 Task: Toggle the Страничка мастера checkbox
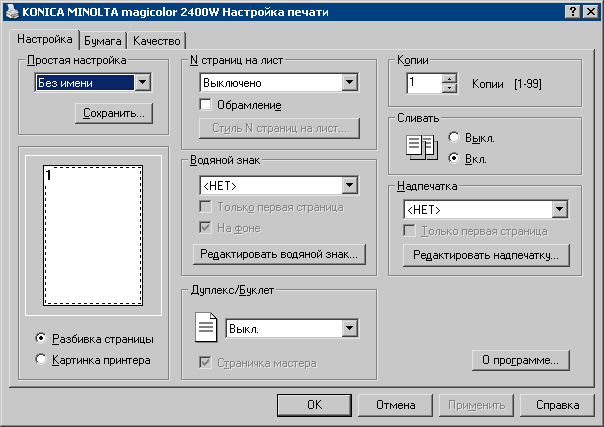click(x=205, y=362)
